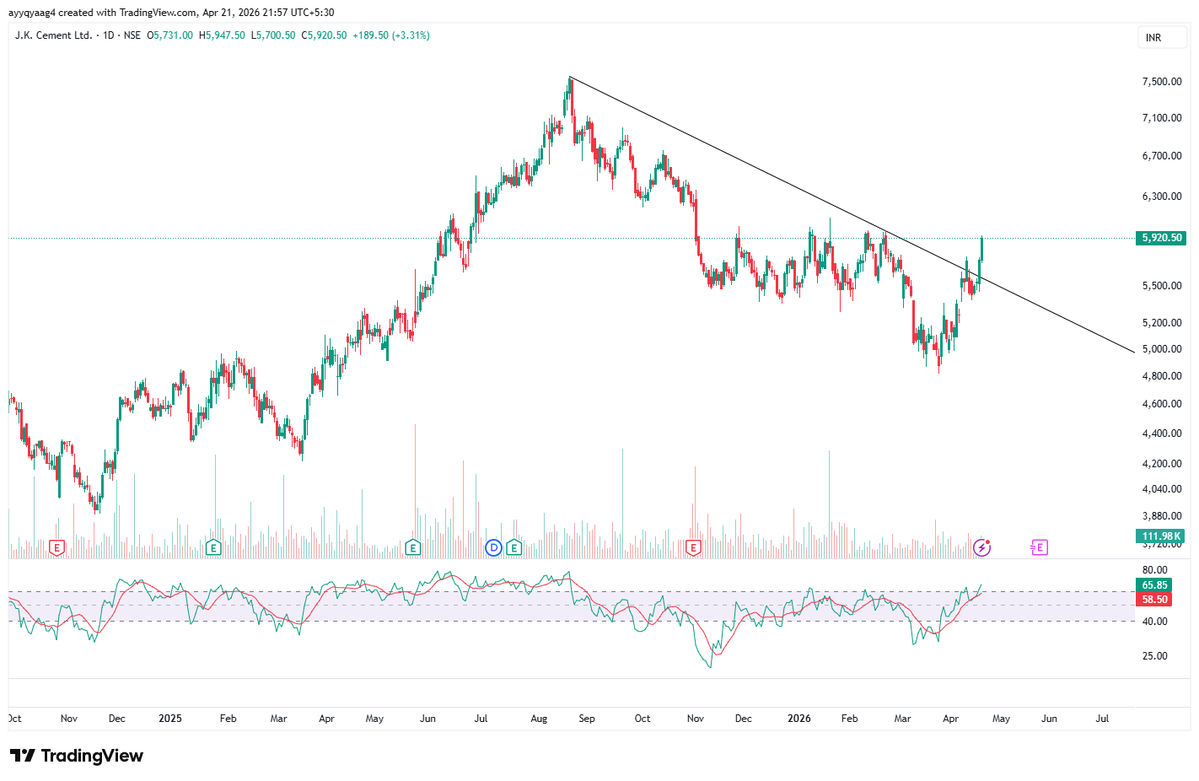Click the 2026 label on time axis

(x=799, y=718)
